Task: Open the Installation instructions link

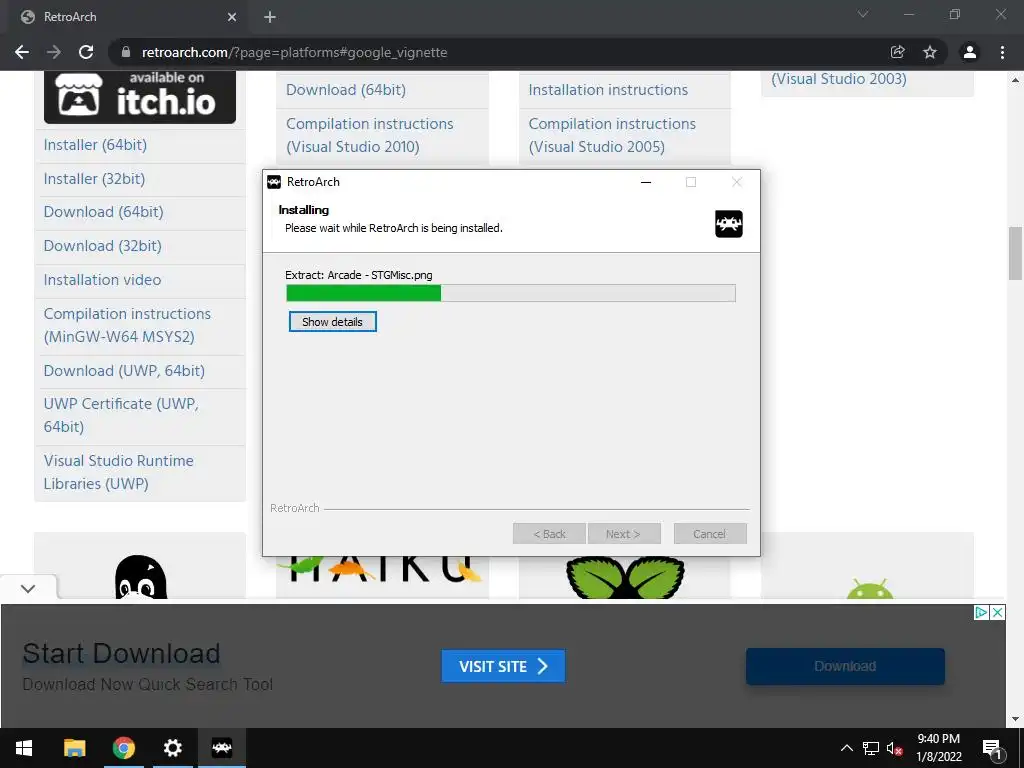Action: click(608, 90)
